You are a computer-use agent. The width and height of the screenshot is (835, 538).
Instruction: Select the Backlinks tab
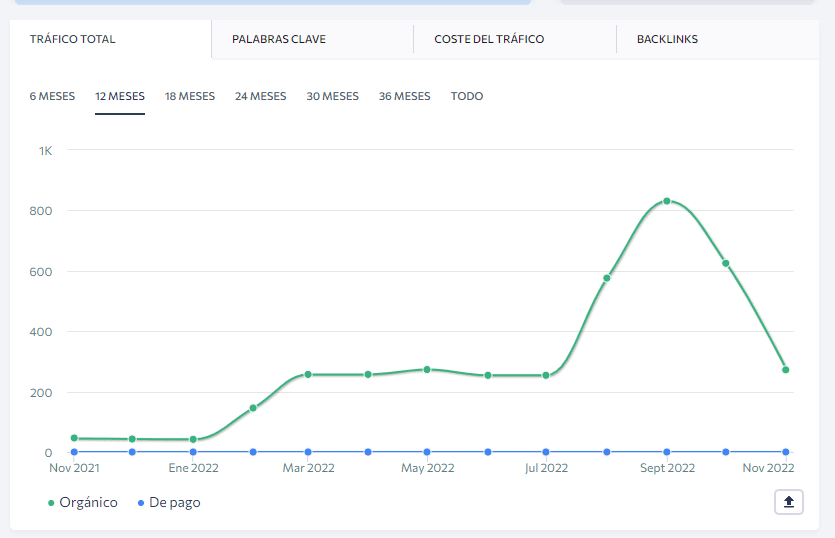(x=667, y=40)
